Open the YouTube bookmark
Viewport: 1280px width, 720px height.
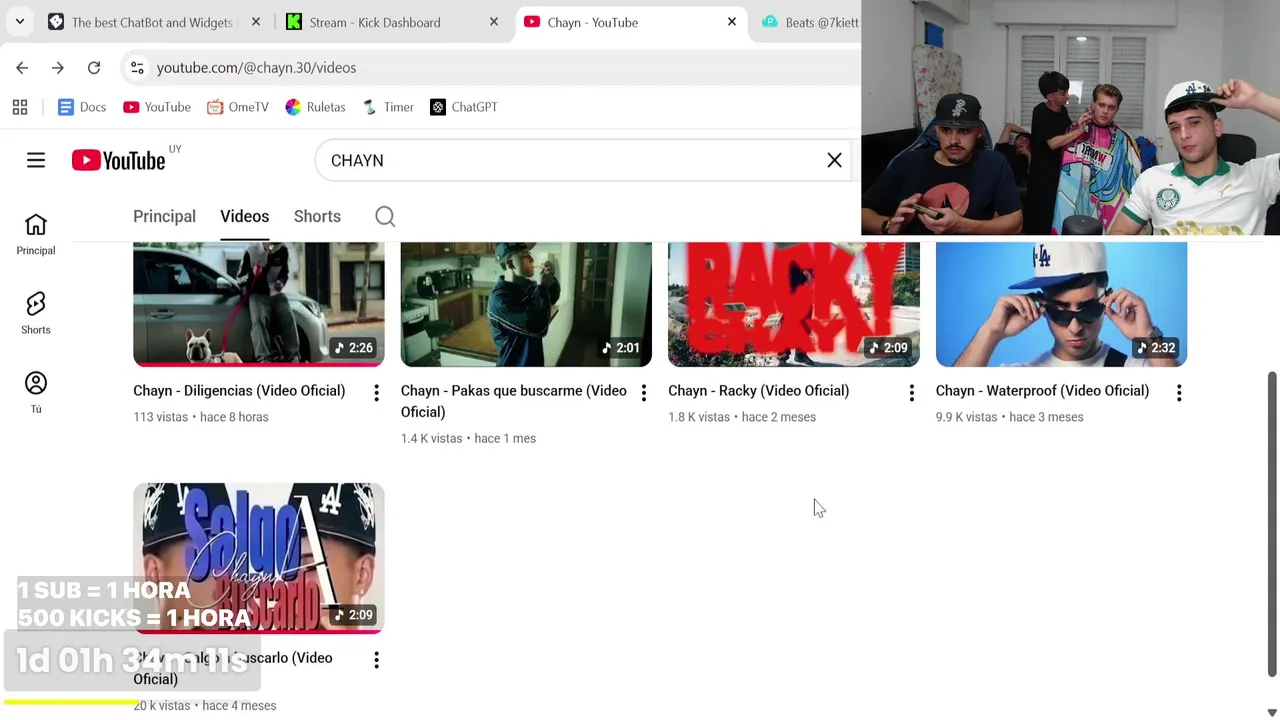click(156, 107)
